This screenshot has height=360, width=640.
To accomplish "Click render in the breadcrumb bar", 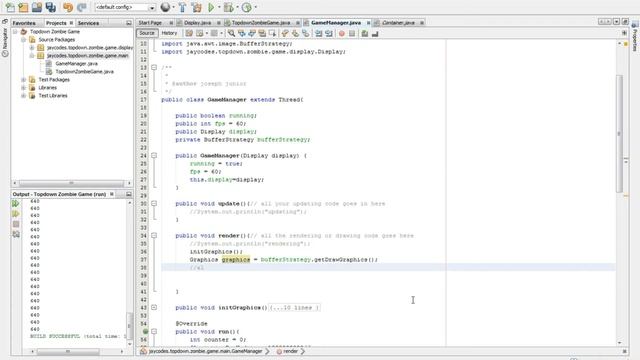I will [290, 351].
